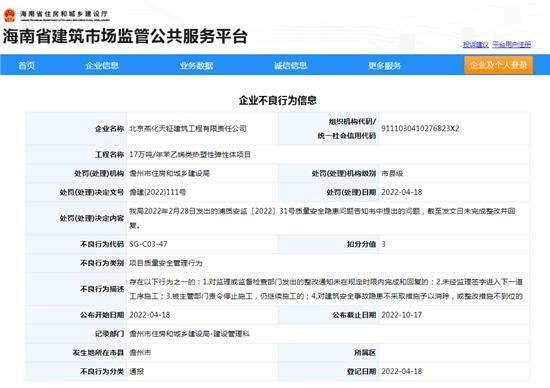Viewport: 550px width, 388px height.
Task: Select bad behavior code SG-C03-47
Action: pos(148,244)
